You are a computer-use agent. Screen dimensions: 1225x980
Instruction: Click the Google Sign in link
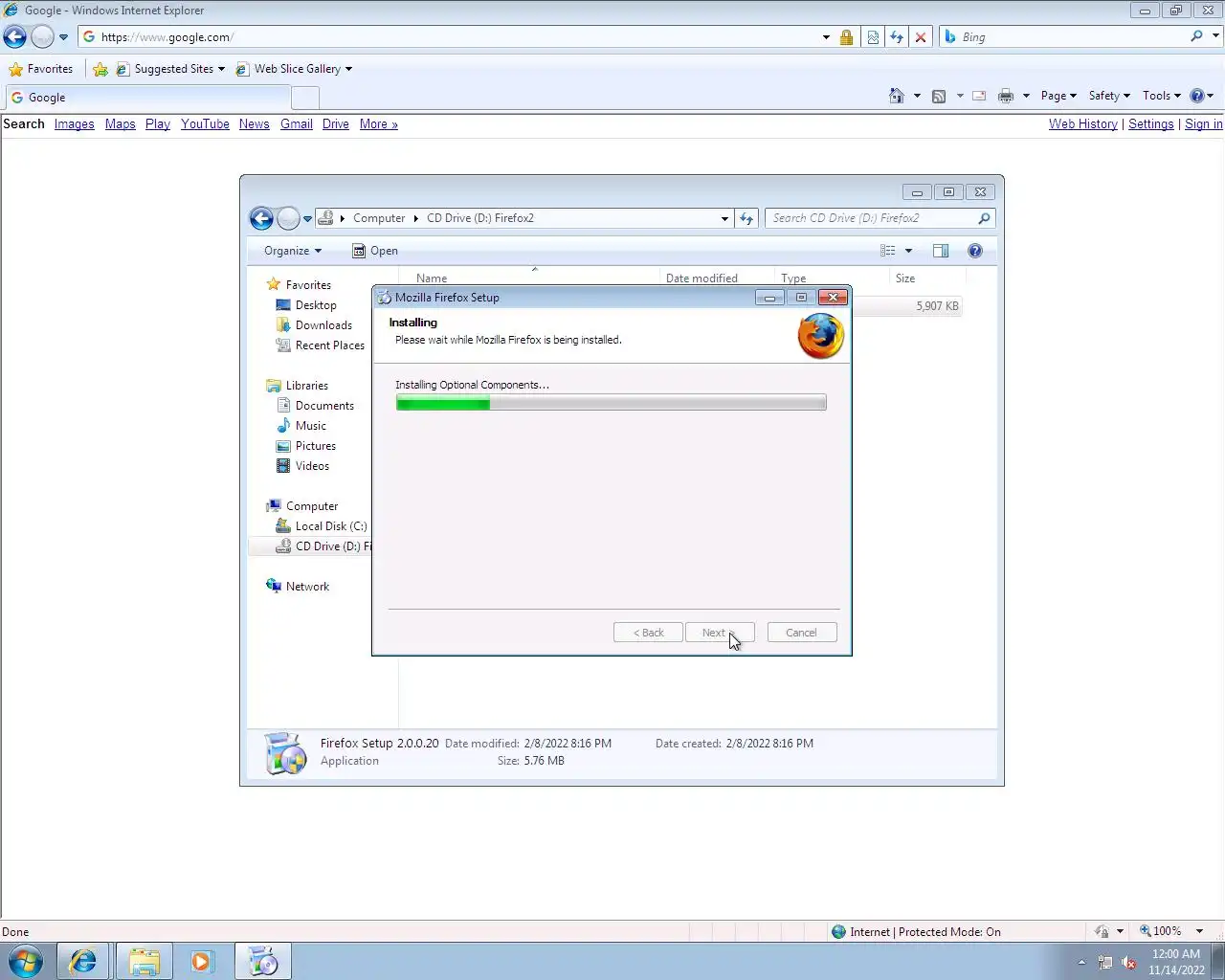click(1203, 124)
